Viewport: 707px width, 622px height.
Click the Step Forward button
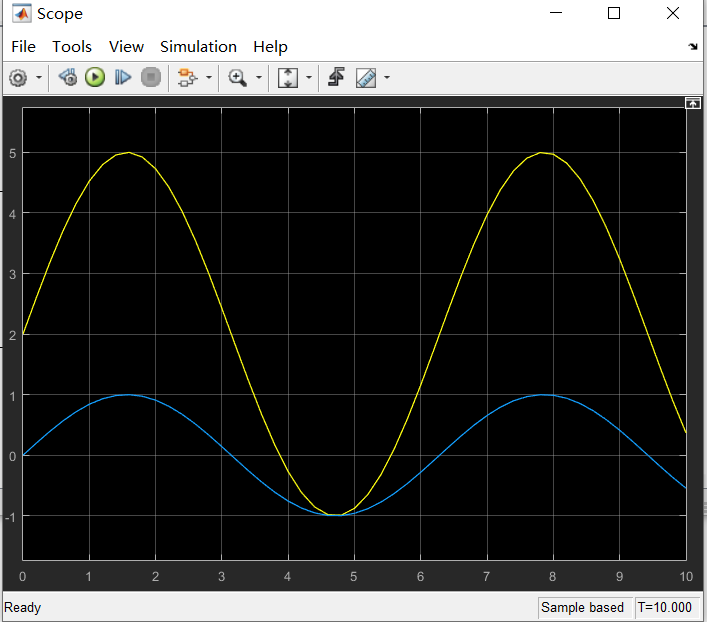pyautogui.click(x=123, y=77)
